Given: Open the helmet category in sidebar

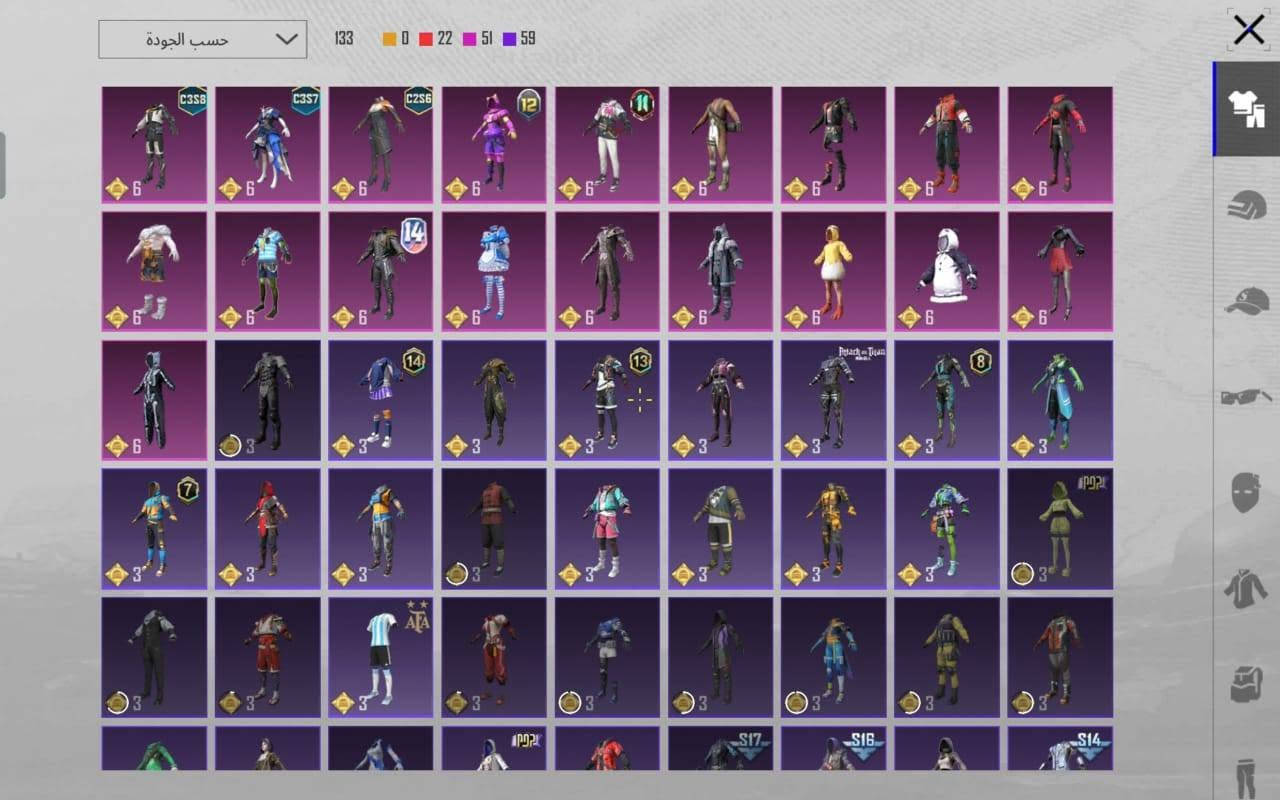Looking at the screenshot, I should [1246, 204].
